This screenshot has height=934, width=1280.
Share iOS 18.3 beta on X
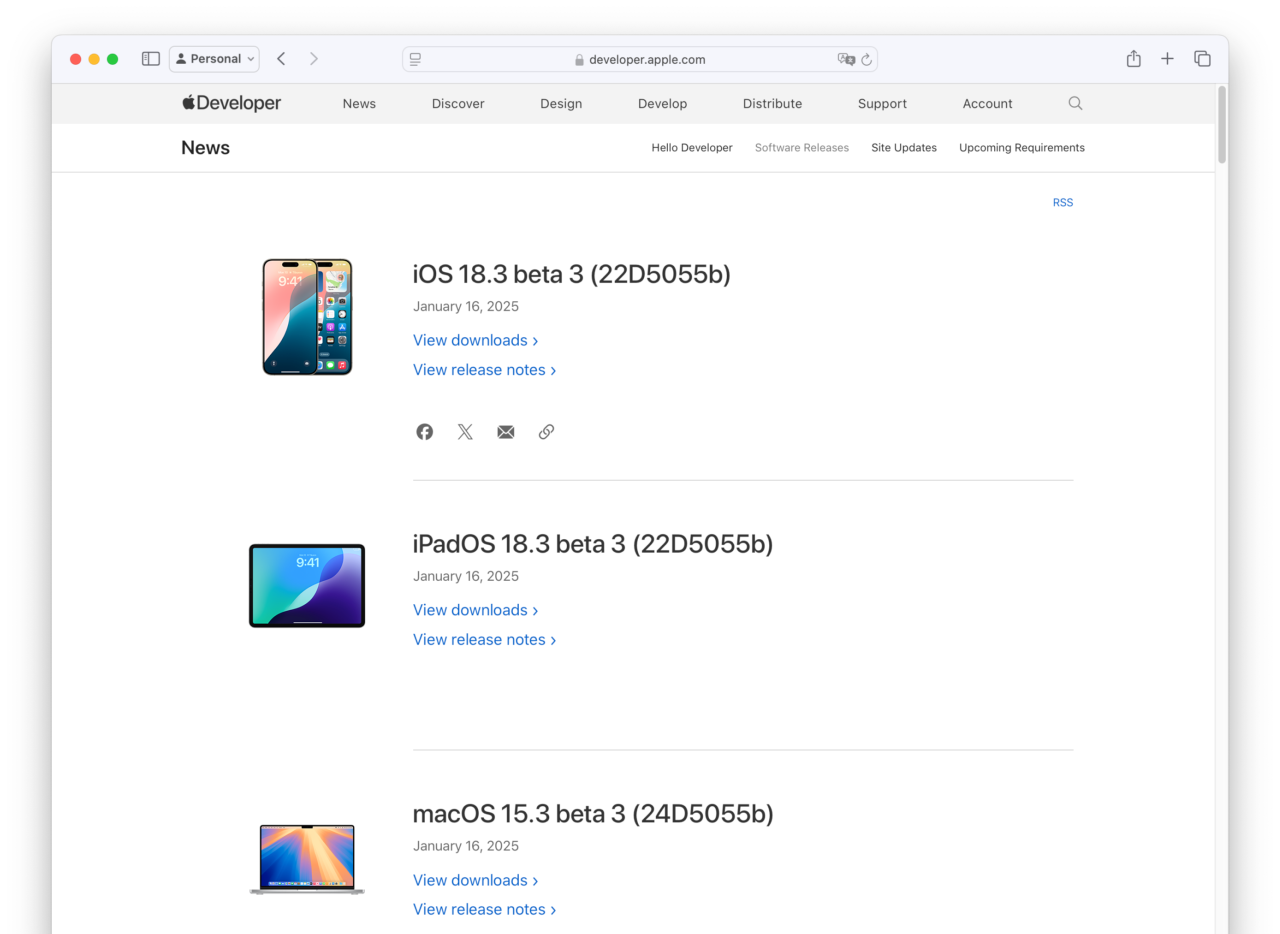coord(465,432)
